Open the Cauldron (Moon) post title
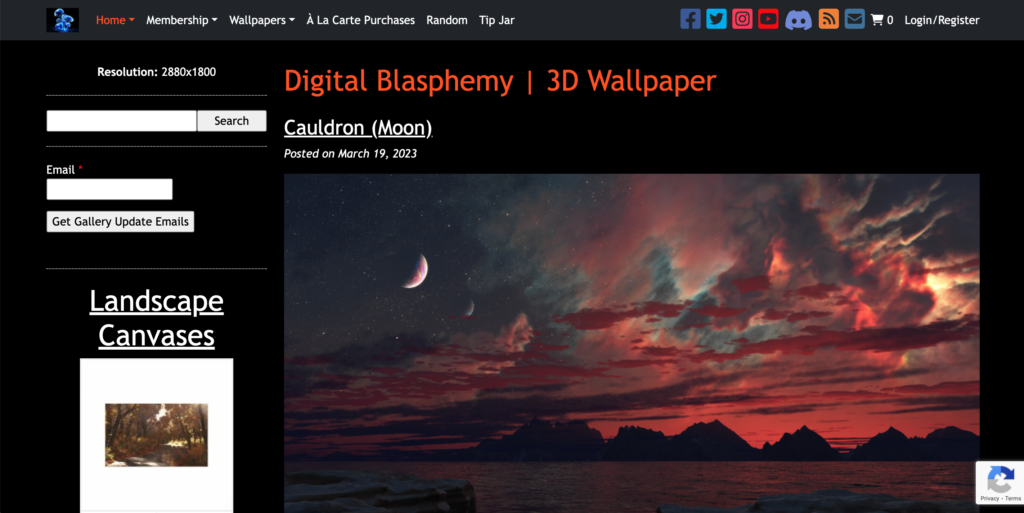The height and width of the screenshot is (513, 1024). click(358, 127)
